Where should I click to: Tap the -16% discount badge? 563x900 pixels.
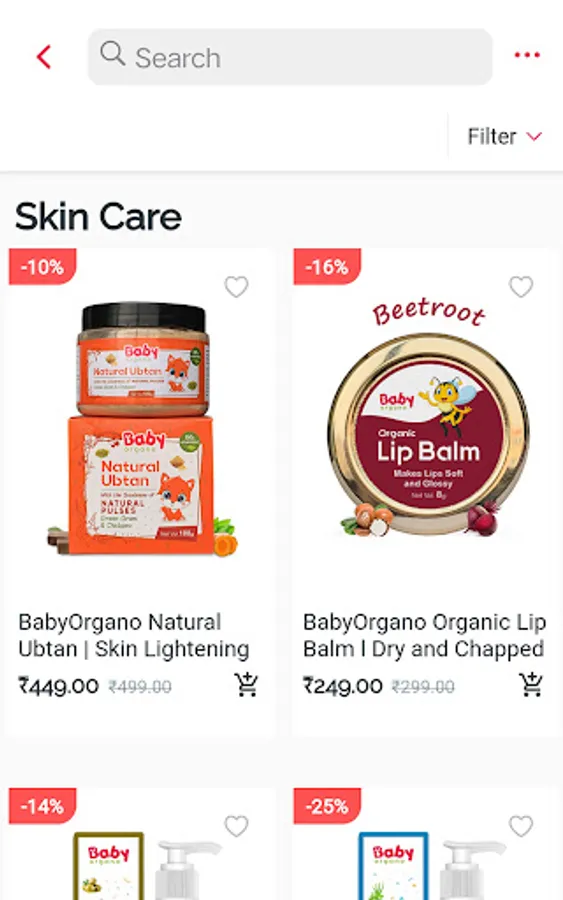coord(327,266)
